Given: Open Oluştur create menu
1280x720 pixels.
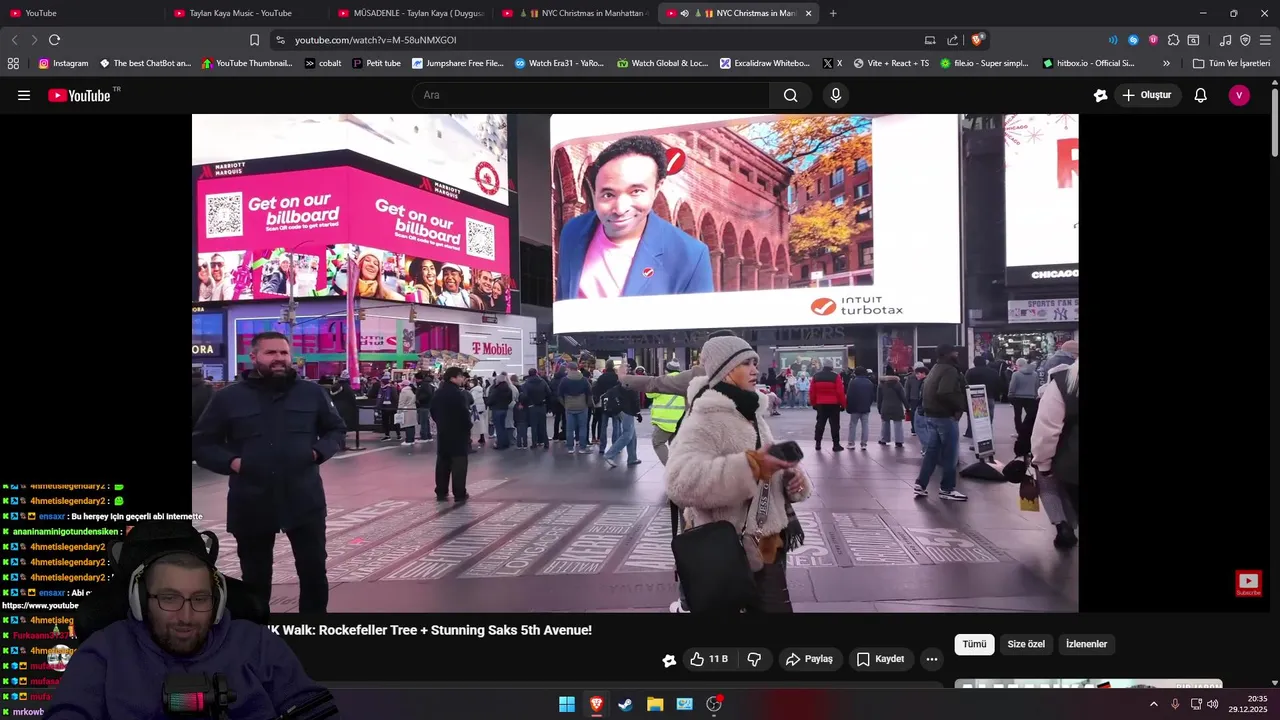Looking at the screenshot, I should coord(1146,95).
